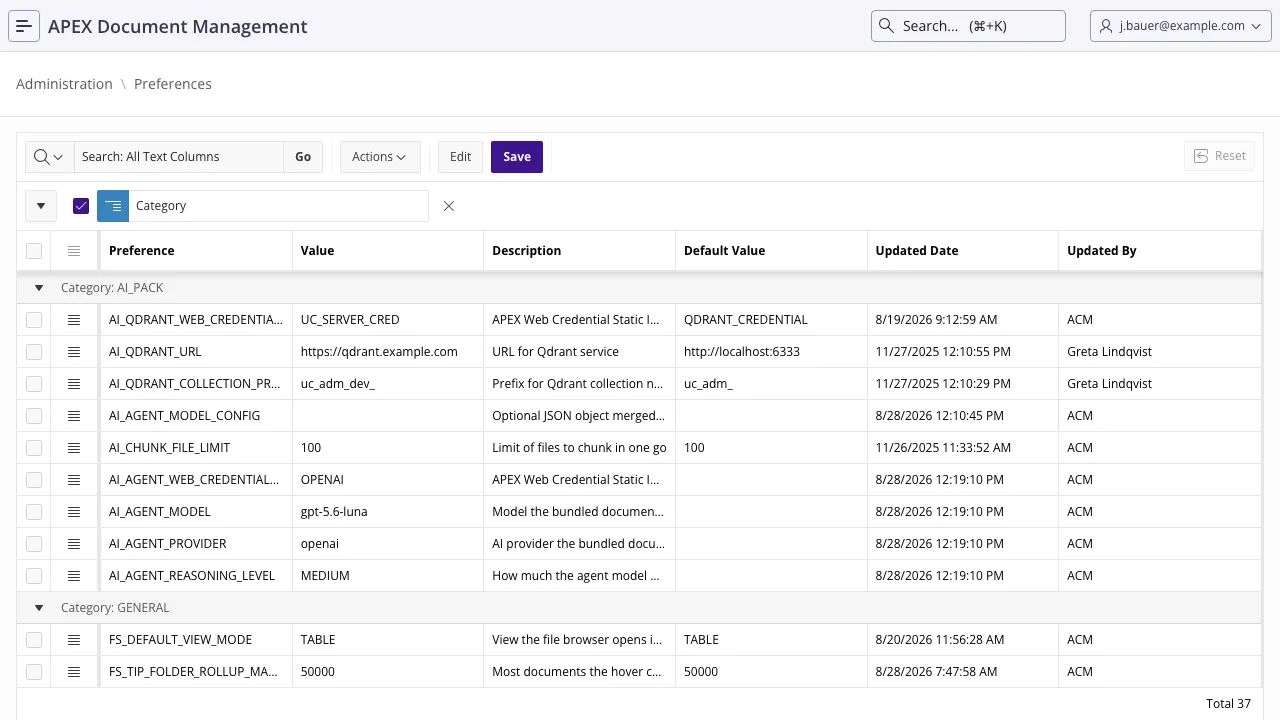Open the Actions dropdown menu
Screen dimensions: 1280x720
tap(379, 157)
